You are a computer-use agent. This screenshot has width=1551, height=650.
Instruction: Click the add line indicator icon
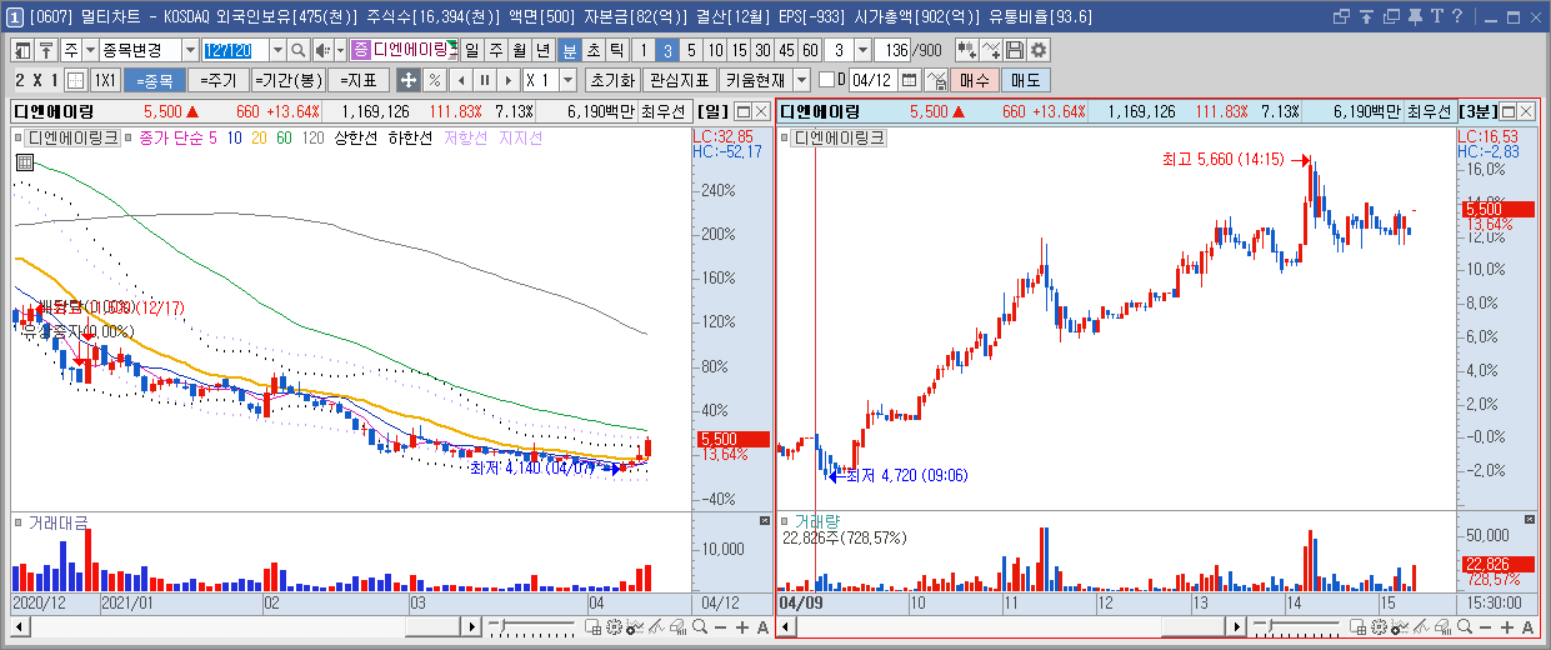(x=991, y=50)
